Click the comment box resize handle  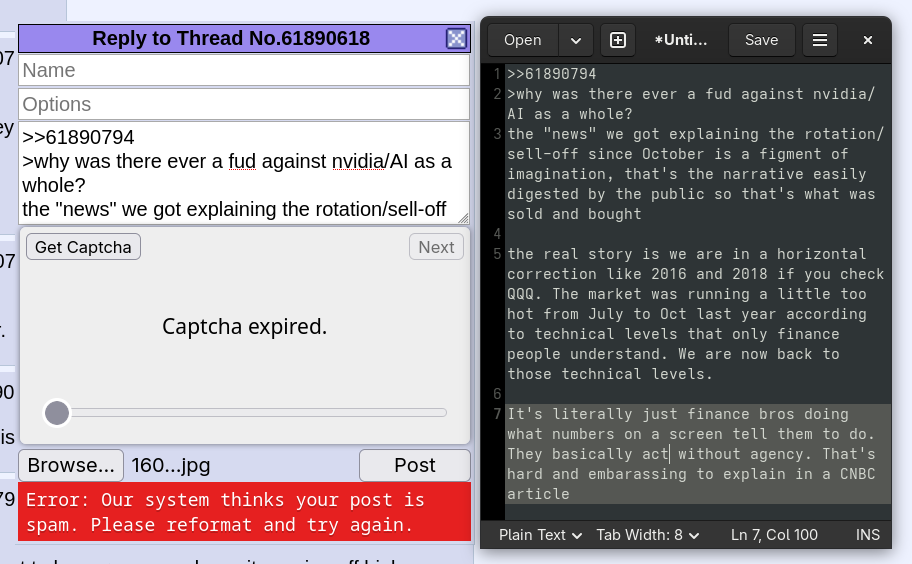(x=463, y=218)
